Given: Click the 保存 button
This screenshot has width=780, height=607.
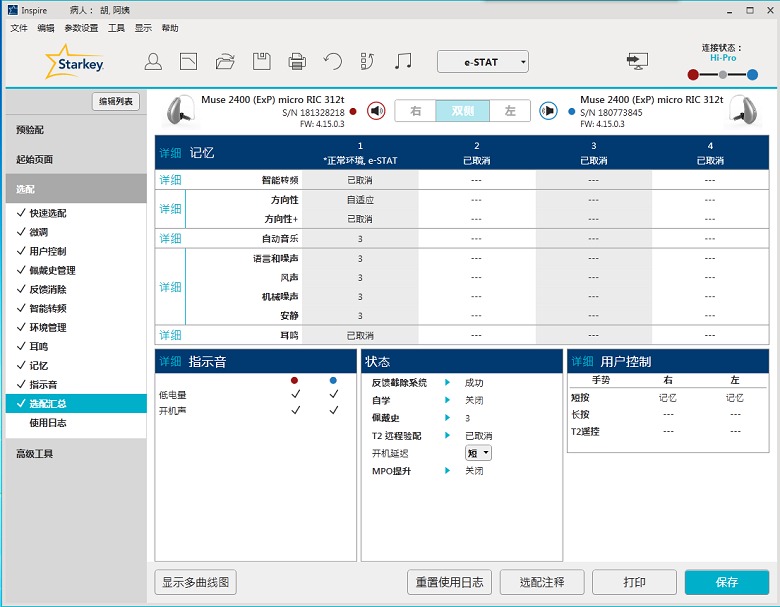Looking at the screenshot, I should tap(727, 582).
